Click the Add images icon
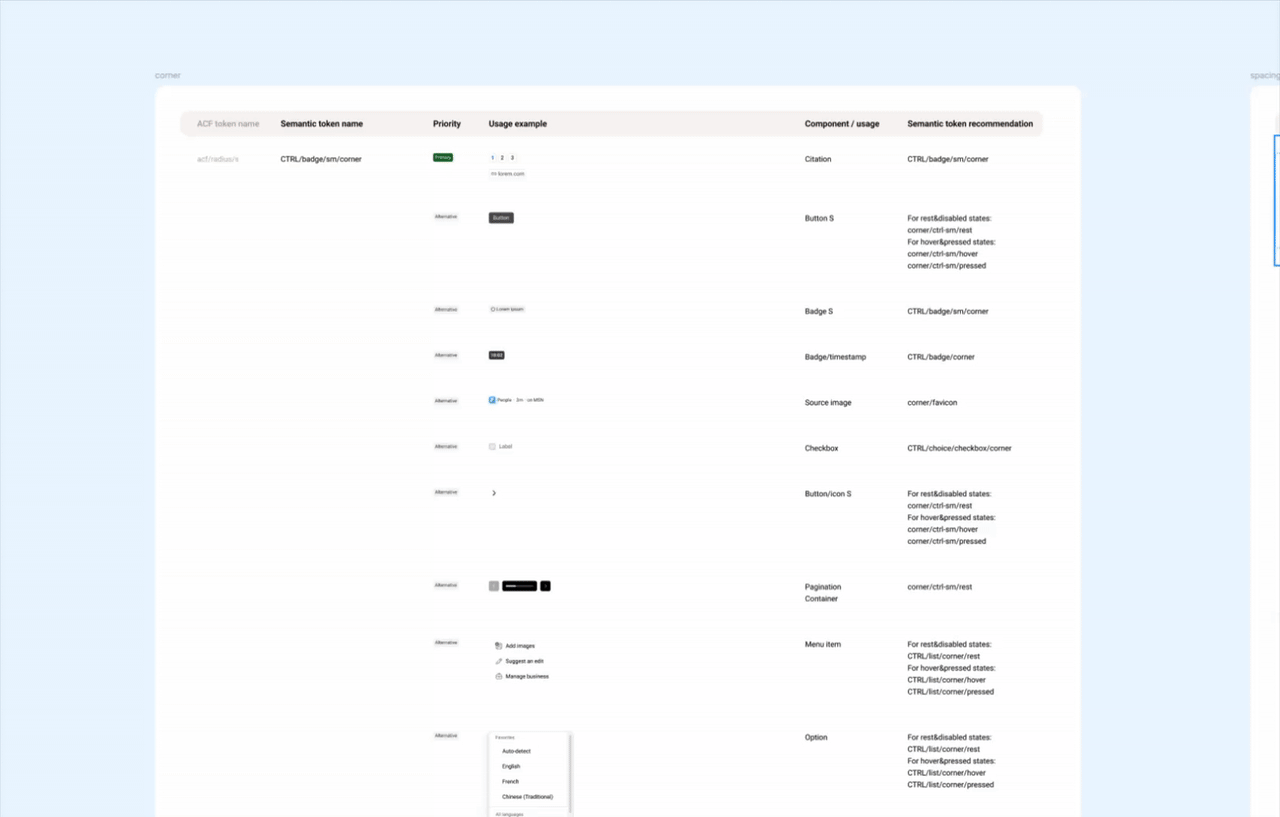 click(x=498, y=646)
